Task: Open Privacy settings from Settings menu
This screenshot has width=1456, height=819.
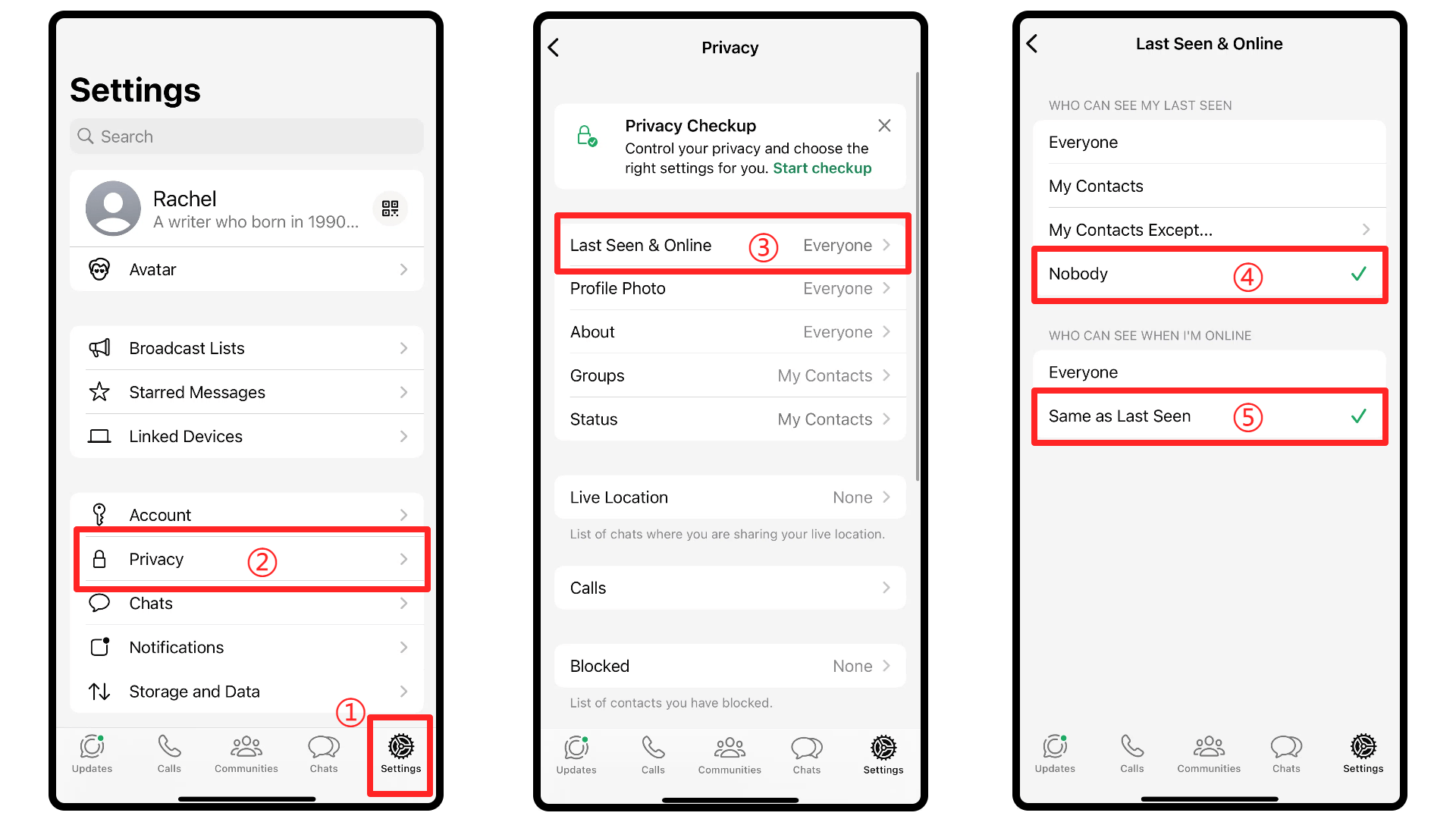Action: tap(246, 559)
